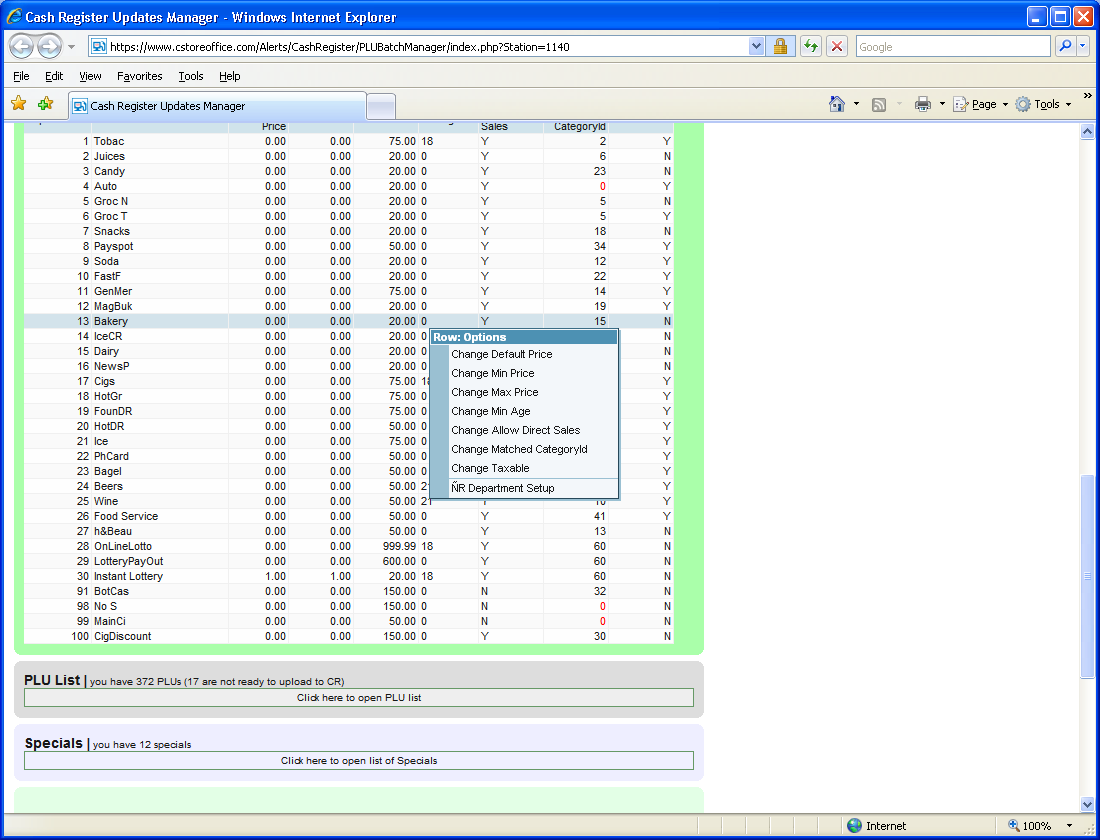Expand the address bar URL history dropdown

click(x=757, y=47)
